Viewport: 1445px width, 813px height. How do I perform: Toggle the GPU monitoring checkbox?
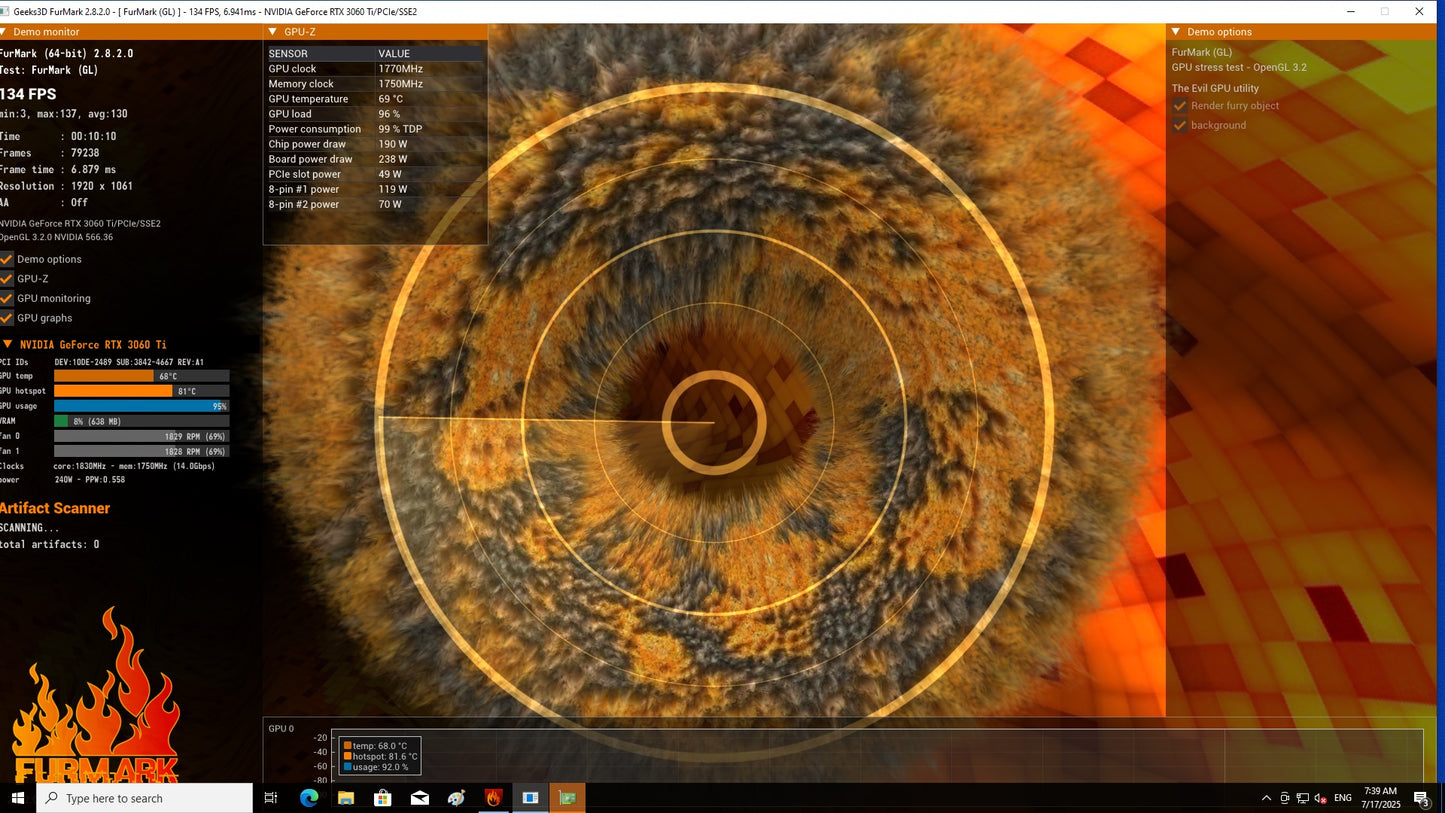7,298
